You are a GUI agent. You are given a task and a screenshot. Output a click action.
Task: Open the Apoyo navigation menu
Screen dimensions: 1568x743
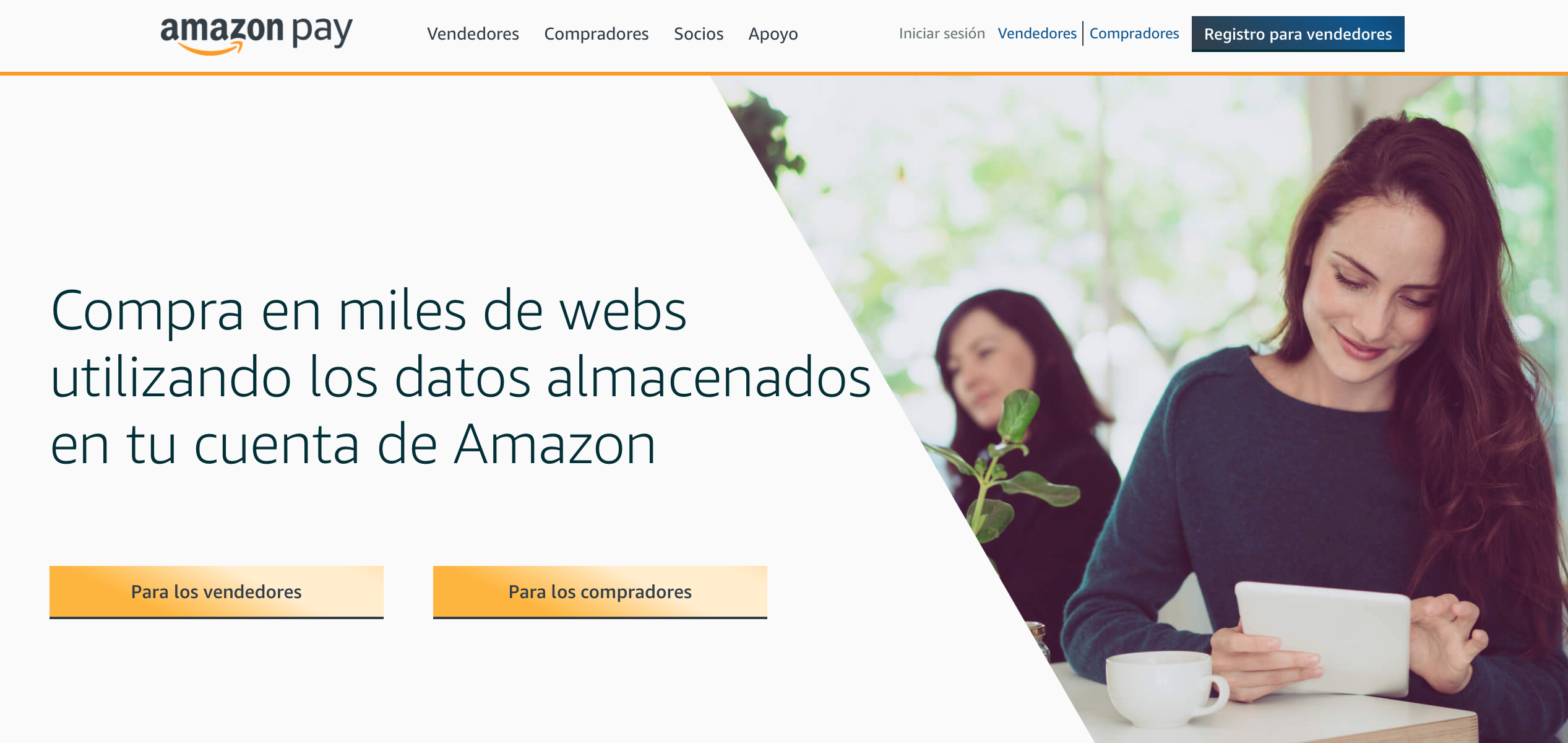click(x=773, y=34)
